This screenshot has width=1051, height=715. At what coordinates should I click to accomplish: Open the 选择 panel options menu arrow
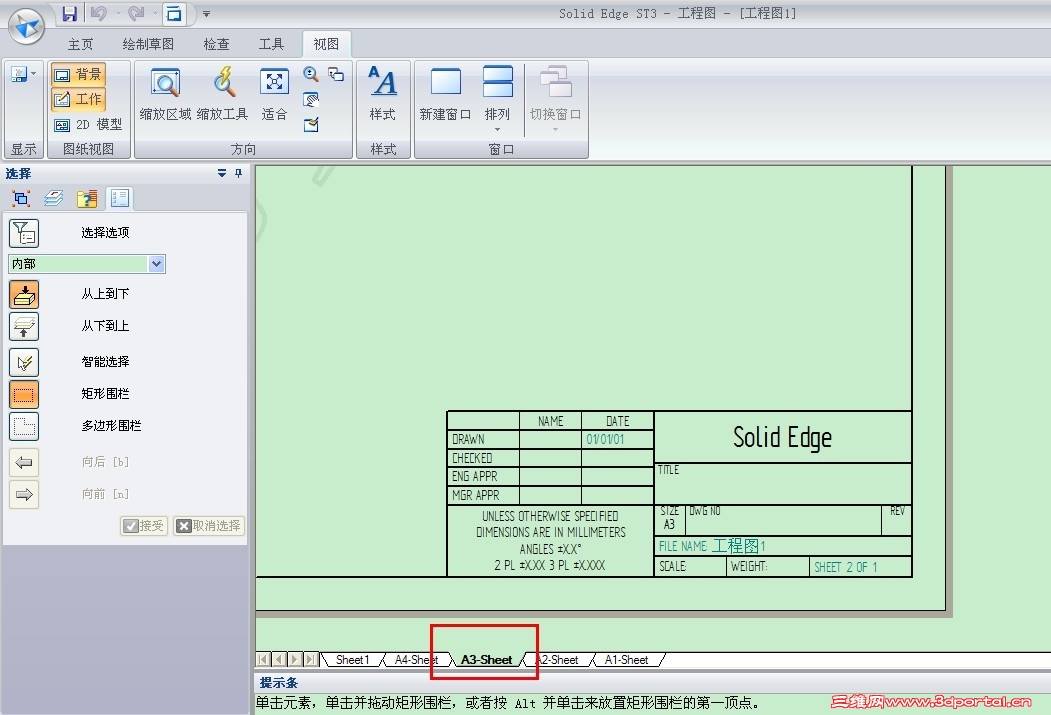222,174
